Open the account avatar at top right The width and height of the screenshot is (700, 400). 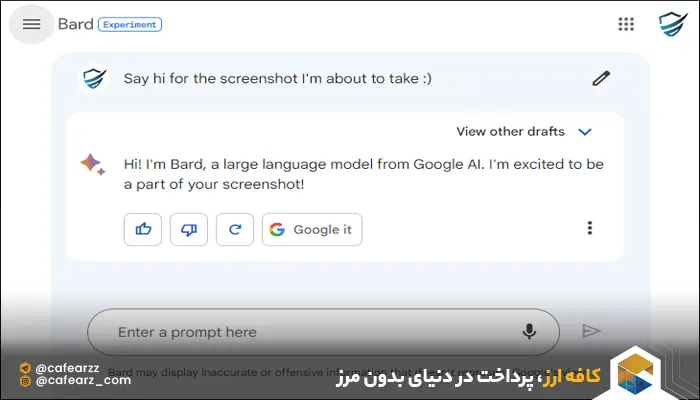click(673, 24)
